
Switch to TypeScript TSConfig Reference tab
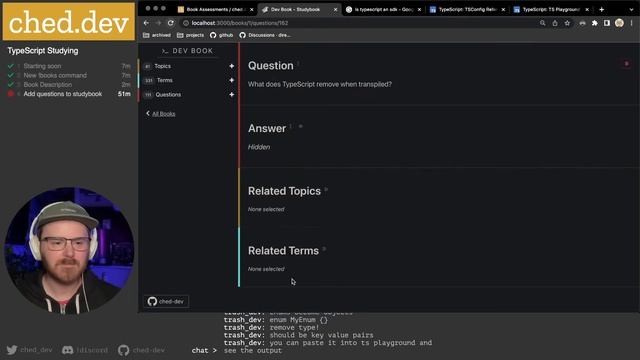(x=463, y=9)
